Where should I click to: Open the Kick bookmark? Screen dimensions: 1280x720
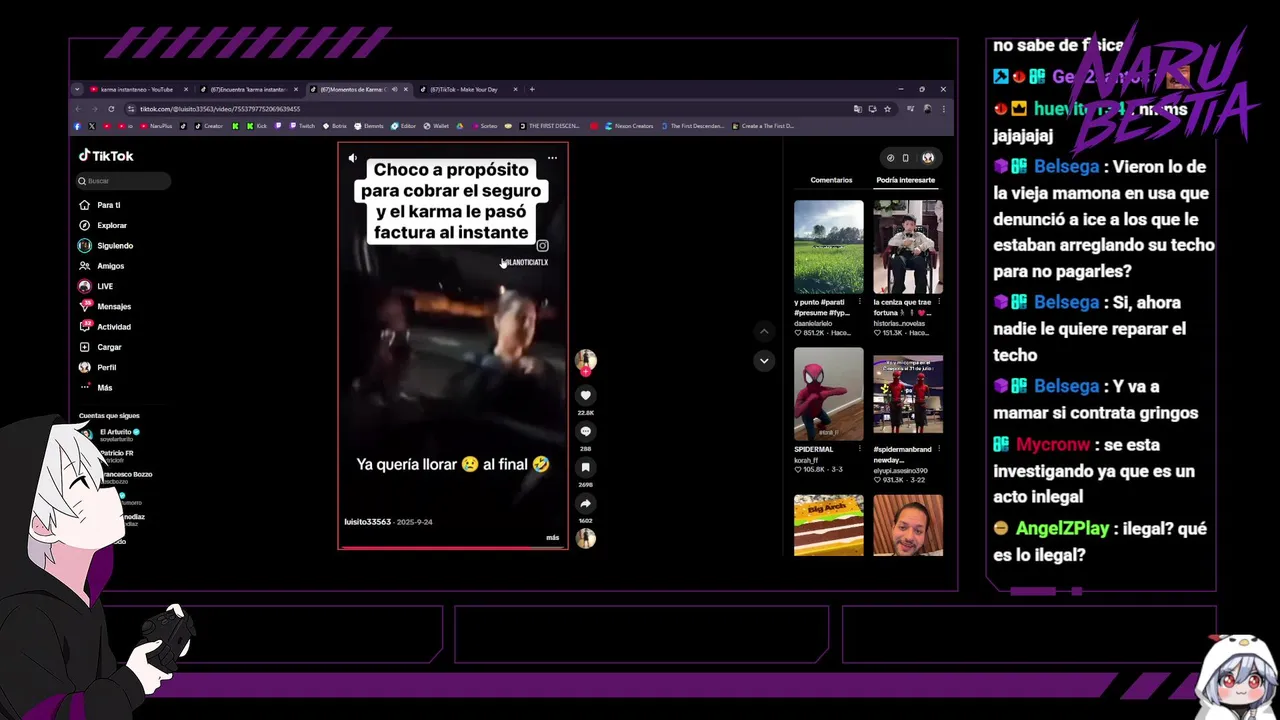coord(257,126)
